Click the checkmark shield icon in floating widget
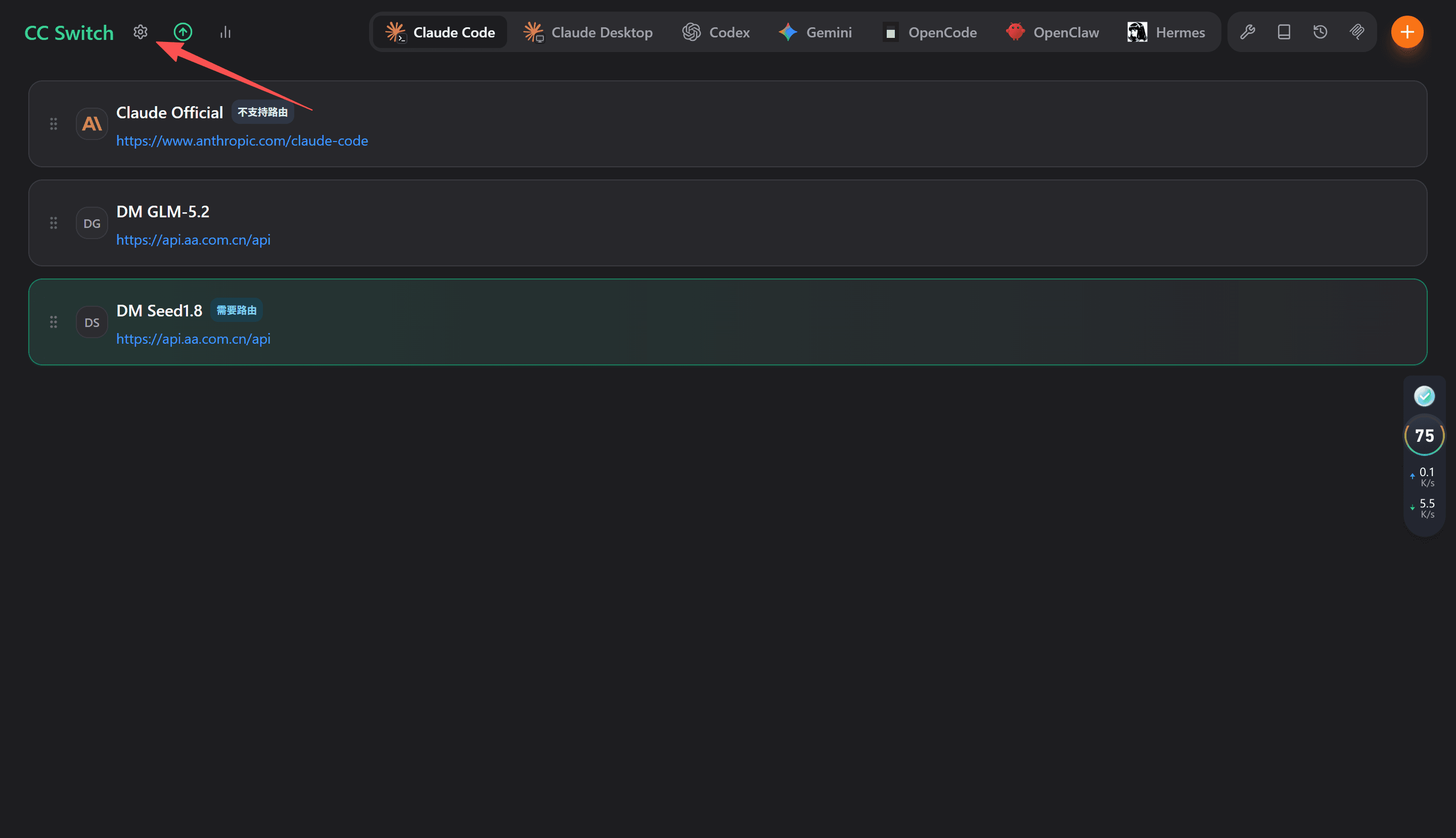The image size is (1456, 838). coord(1424,396)
